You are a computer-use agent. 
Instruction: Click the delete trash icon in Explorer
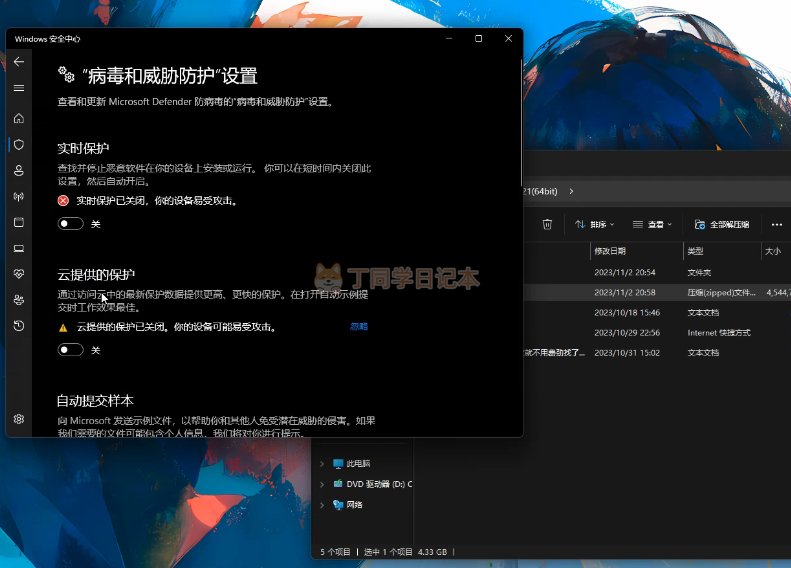tap(547, 224)
